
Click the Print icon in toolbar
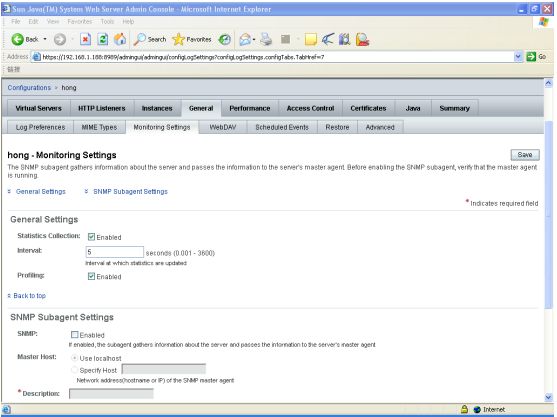(x=266, y=39)
